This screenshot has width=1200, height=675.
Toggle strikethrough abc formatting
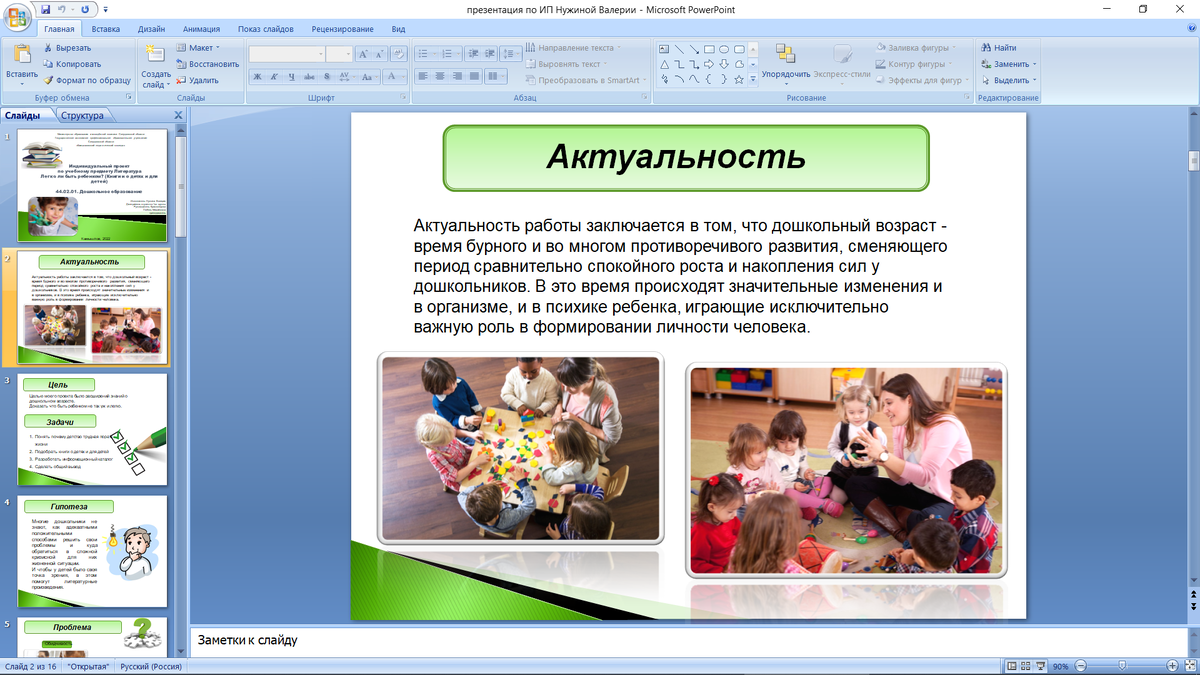coord(308,76)
